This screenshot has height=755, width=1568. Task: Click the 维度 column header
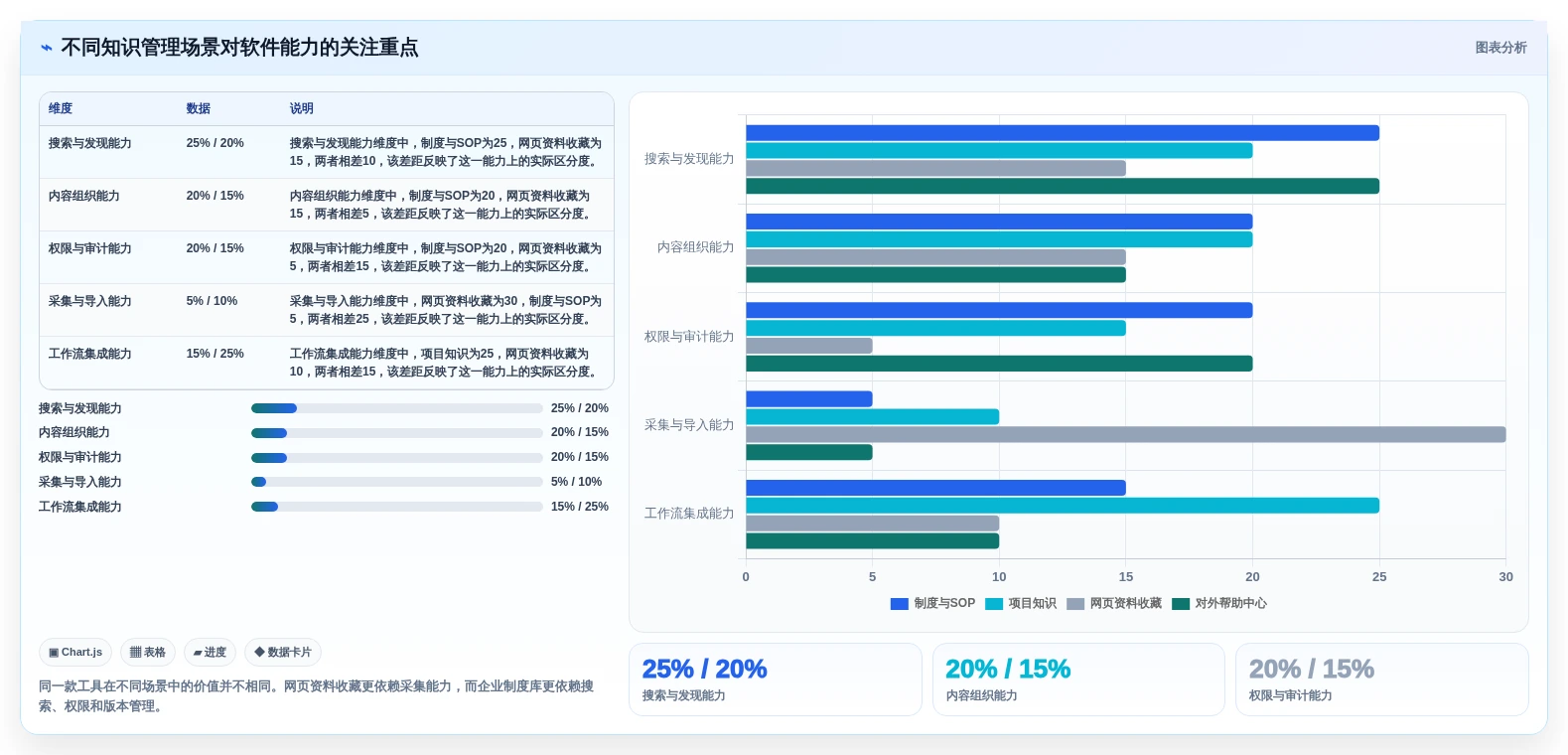(61, 108)
